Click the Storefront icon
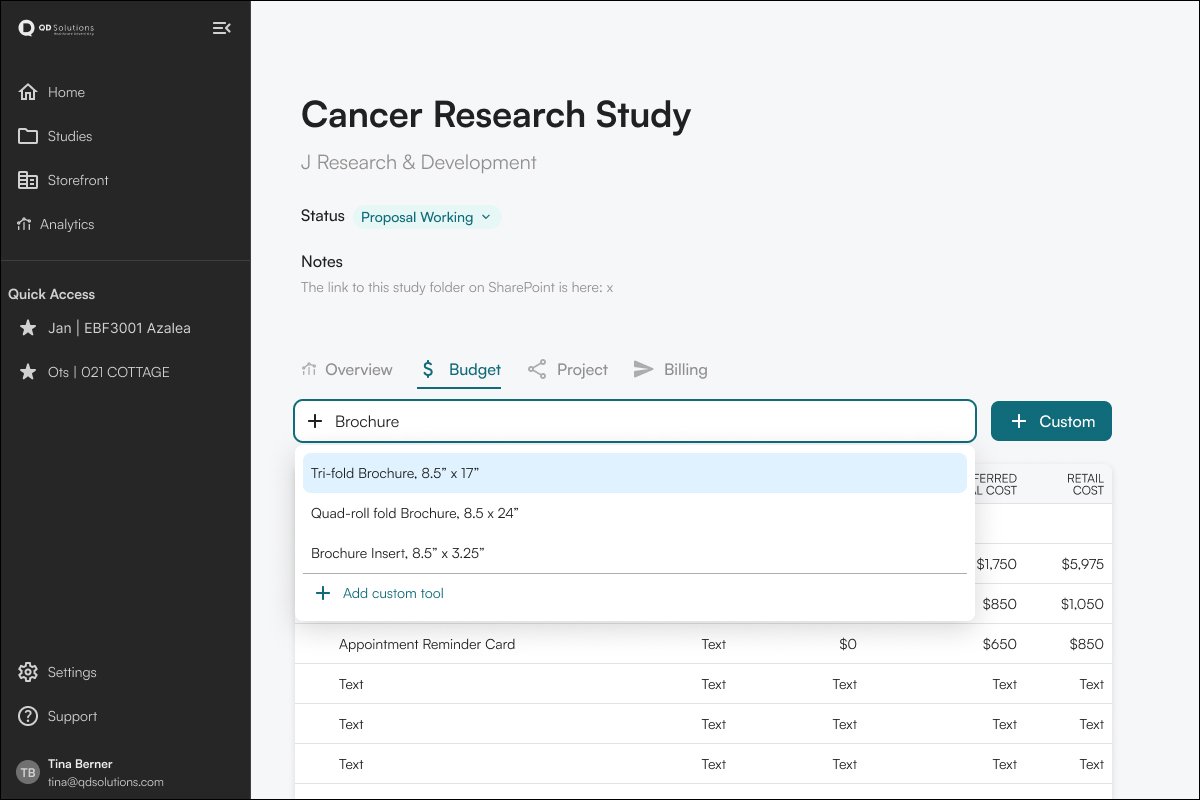The width and height of the screenshot is (1200, 800). click(x=28, y=180)
